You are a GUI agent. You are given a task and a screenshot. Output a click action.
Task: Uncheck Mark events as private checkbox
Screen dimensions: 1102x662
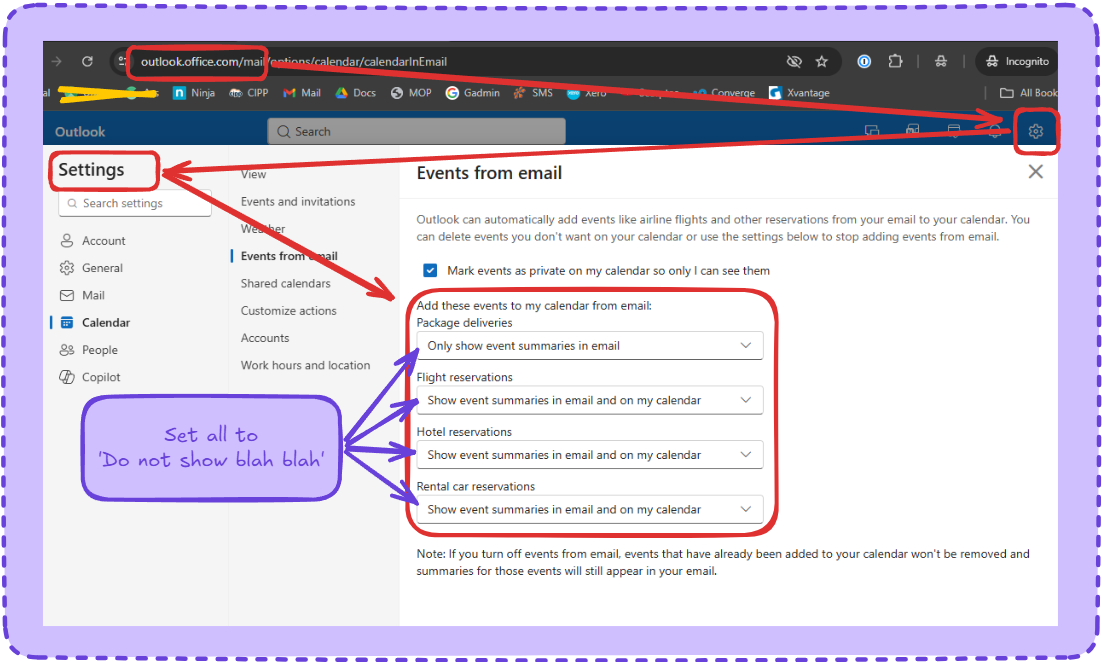click(430, 270)
